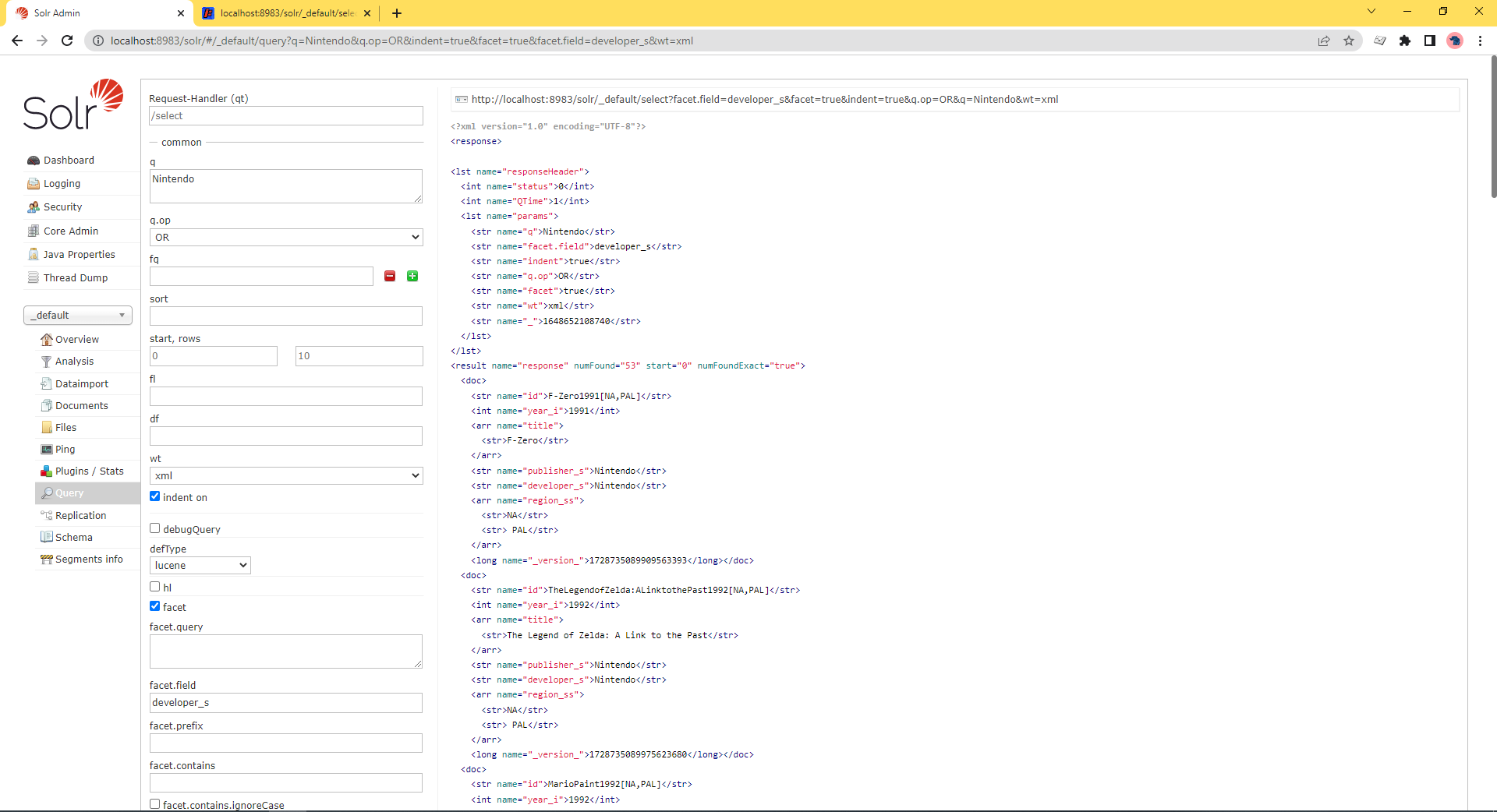The height and width of the screenshot is (812, 1497).
Task: Open the Security icon in the sidebar
Action: tap(34, 207)
